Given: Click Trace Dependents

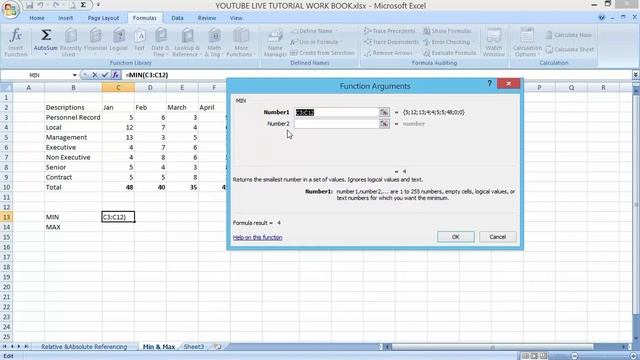Looking at the screenshot, I should [391, 42].
